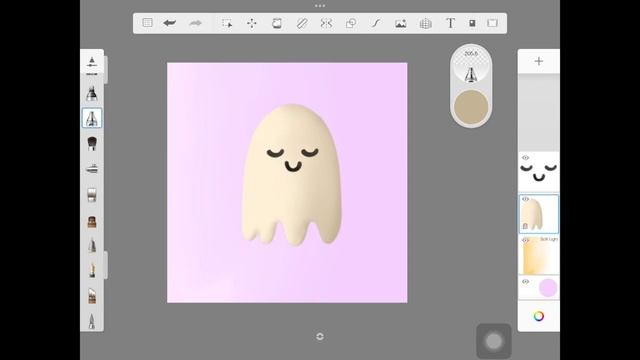Viewport: 640px width, 360px height.
Task: Pick the first airbrush in the brush palette
Action: coord(92,93)
